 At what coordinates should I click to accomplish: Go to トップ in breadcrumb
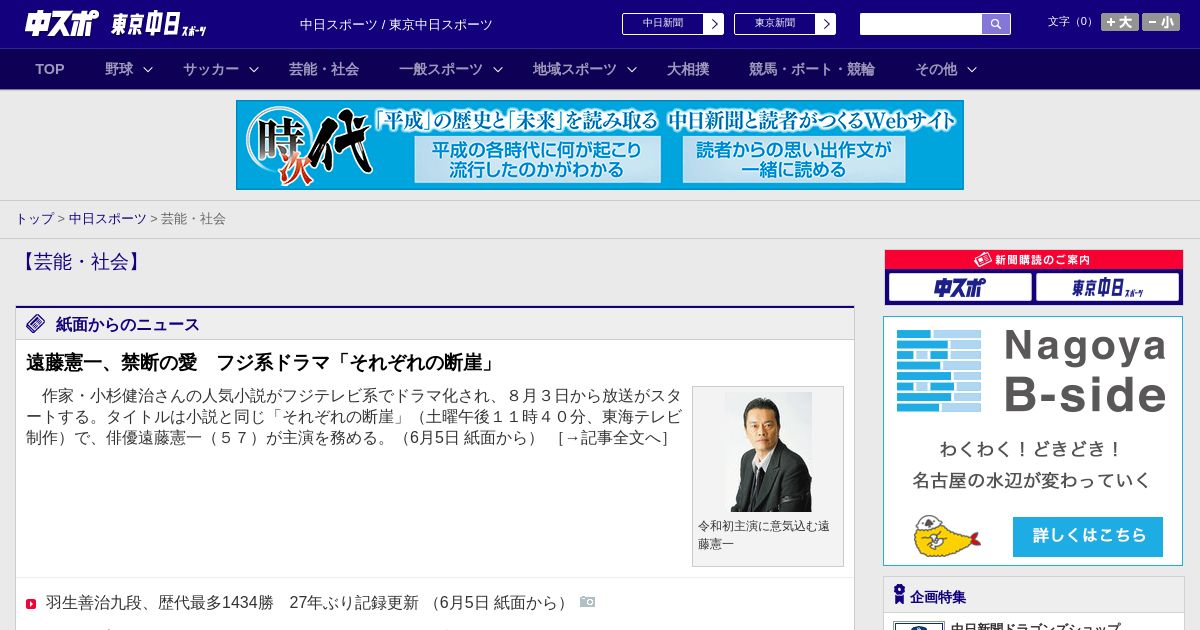tap(34, 218)
